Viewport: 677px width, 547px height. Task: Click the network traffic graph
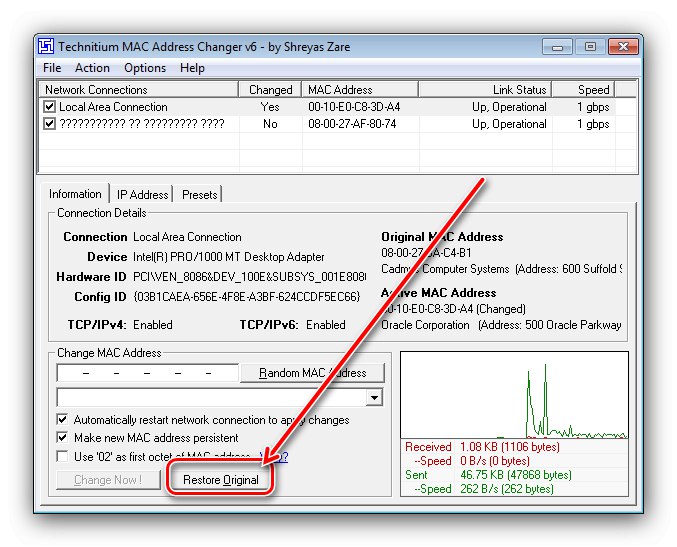tap(514, 395)
